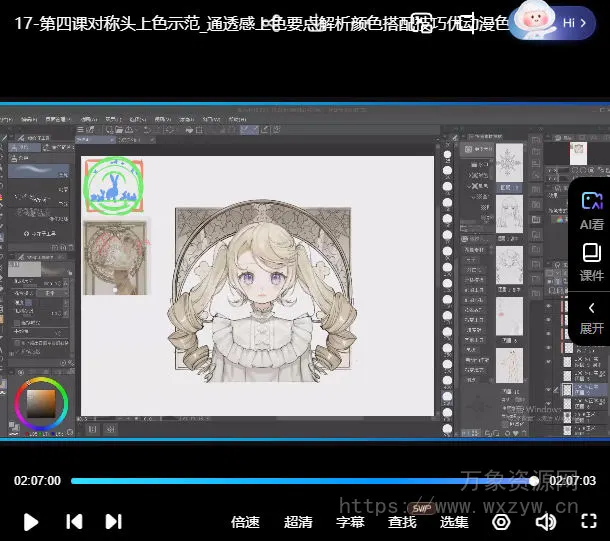Image resolution: width=610 pixels, height=541 pixels.
Task: Open the player settings circle icon
Action: pyautogui.click(x=501, y=522)
